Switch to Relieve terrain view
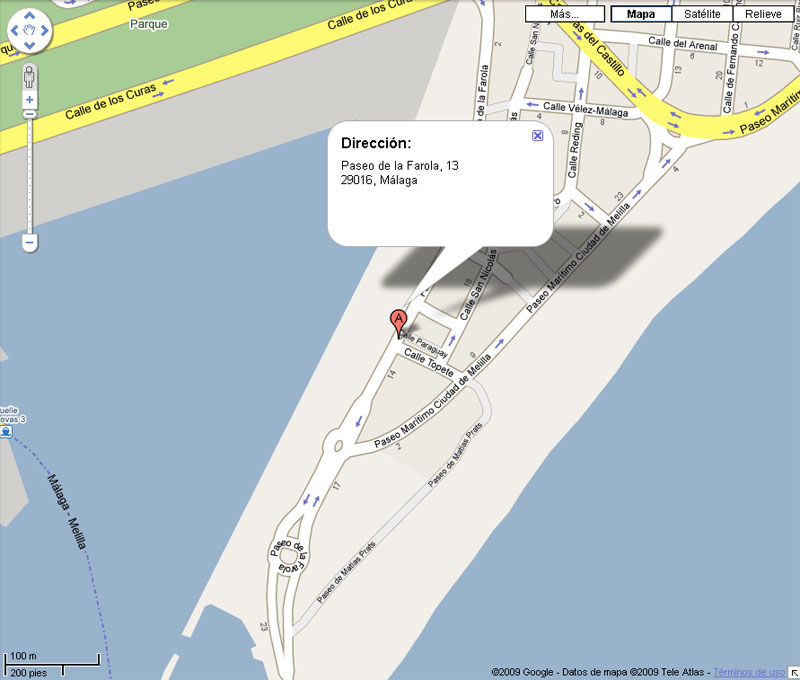 (x=763, y=14)
